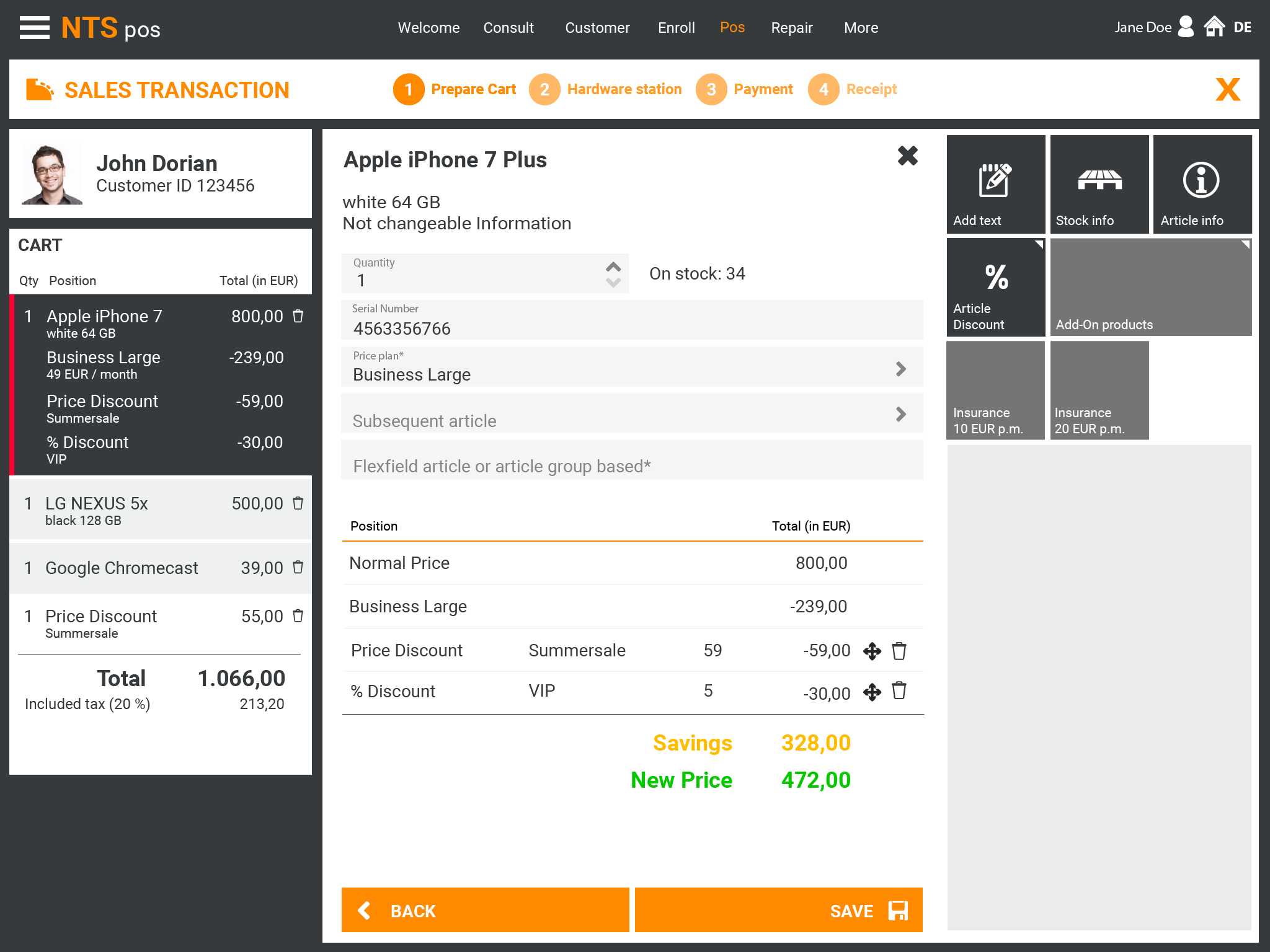Click the New Price 472,00
The height and width of the screenshot is (952, 1270).
pyautogui.click(x=815, y=780)
